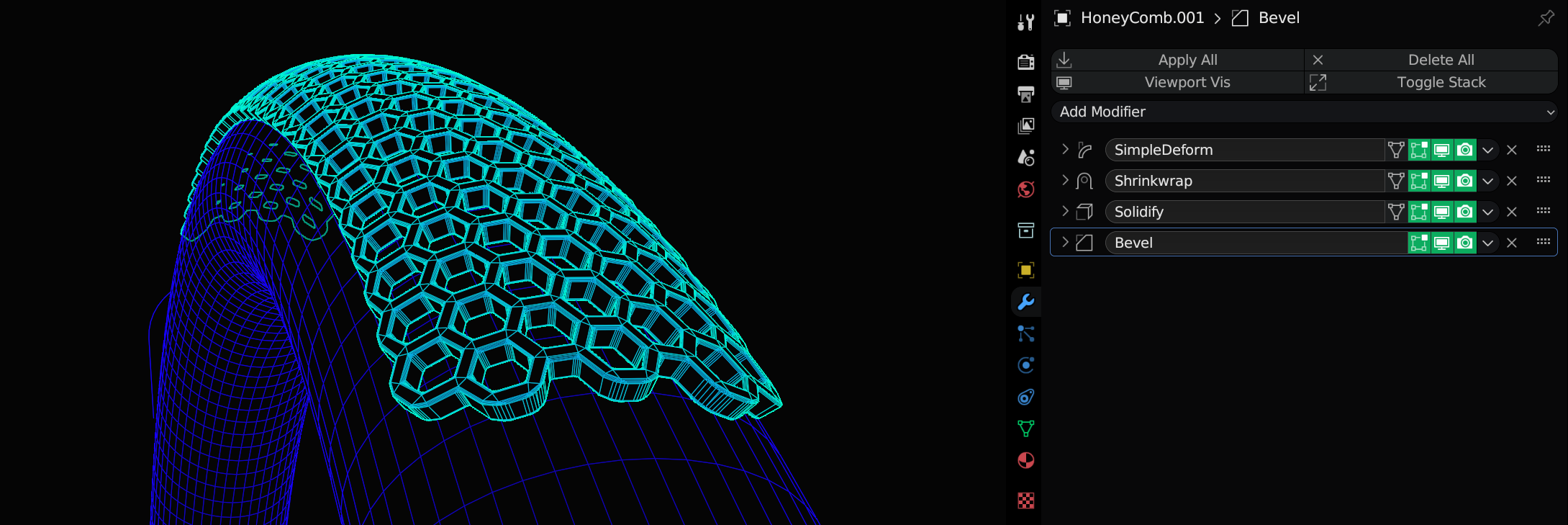Click the Solidify name field
1568x525 pixels.
1245,212
